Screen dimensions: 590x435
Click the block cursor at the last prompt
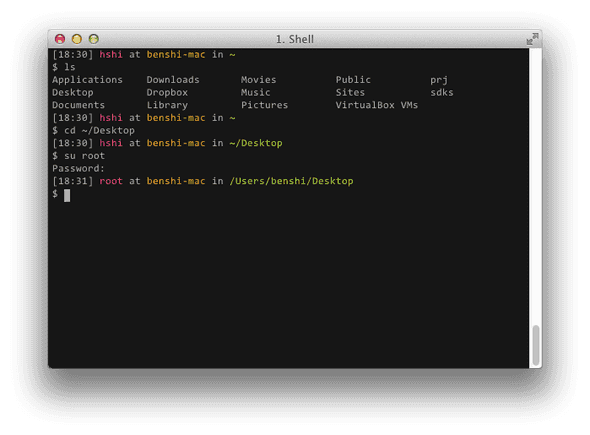click(67, 195)
